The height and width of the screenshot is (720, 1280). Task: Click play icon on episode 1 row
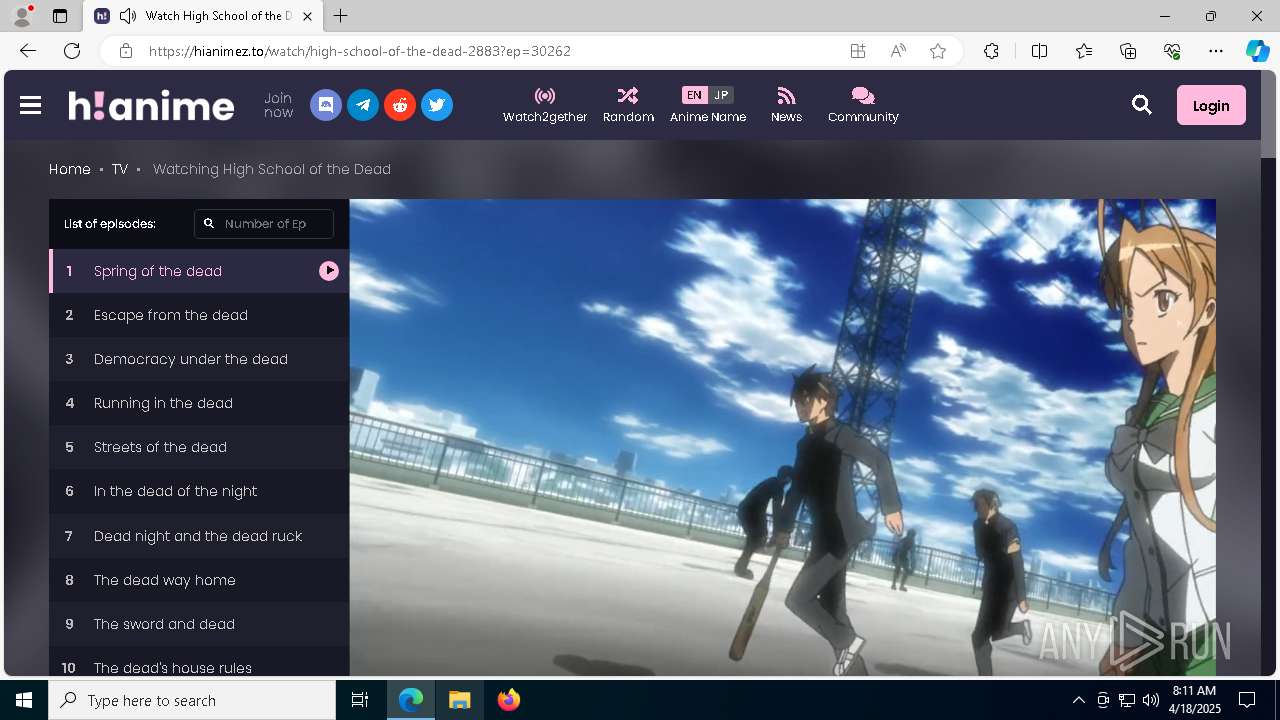(329, 271)
